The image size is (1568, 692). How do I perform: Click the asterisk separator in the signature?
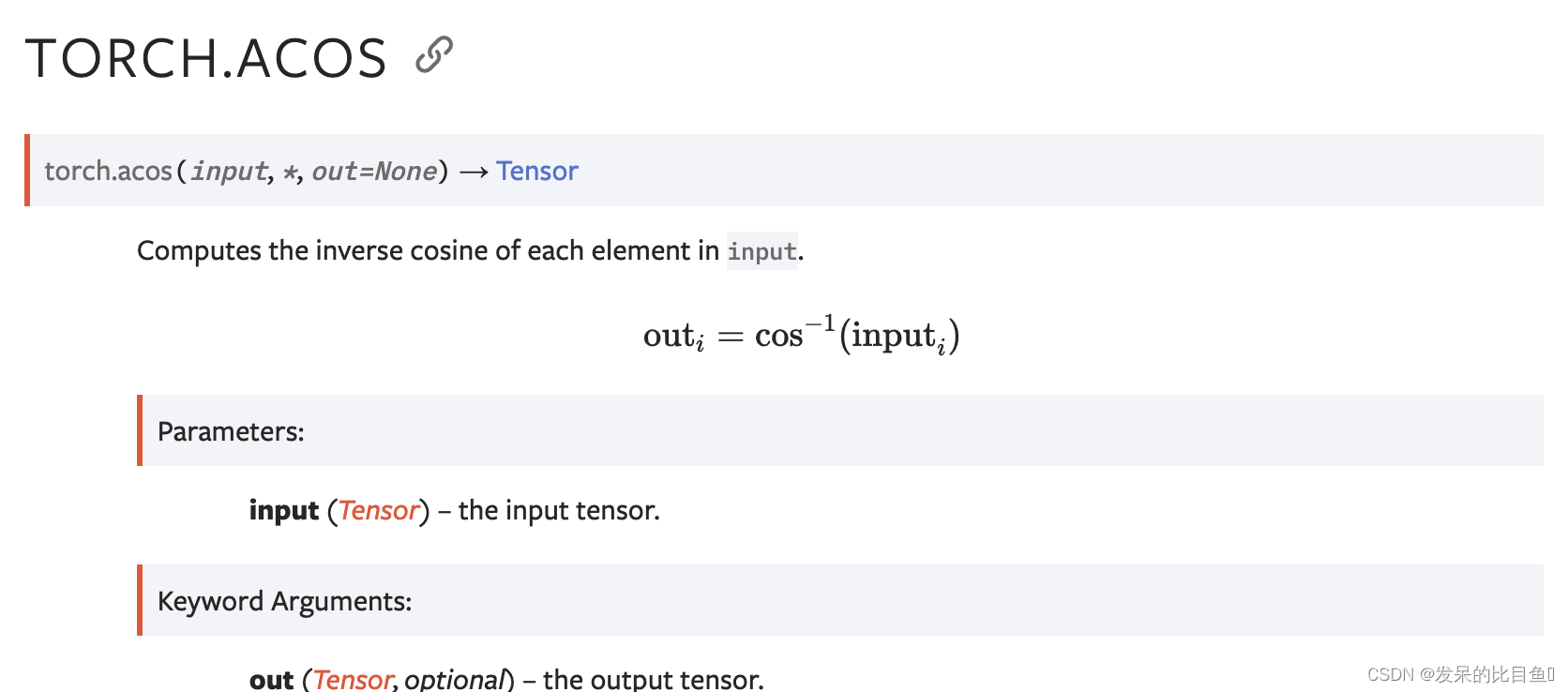pyautogui.click(x=291, y=172)
